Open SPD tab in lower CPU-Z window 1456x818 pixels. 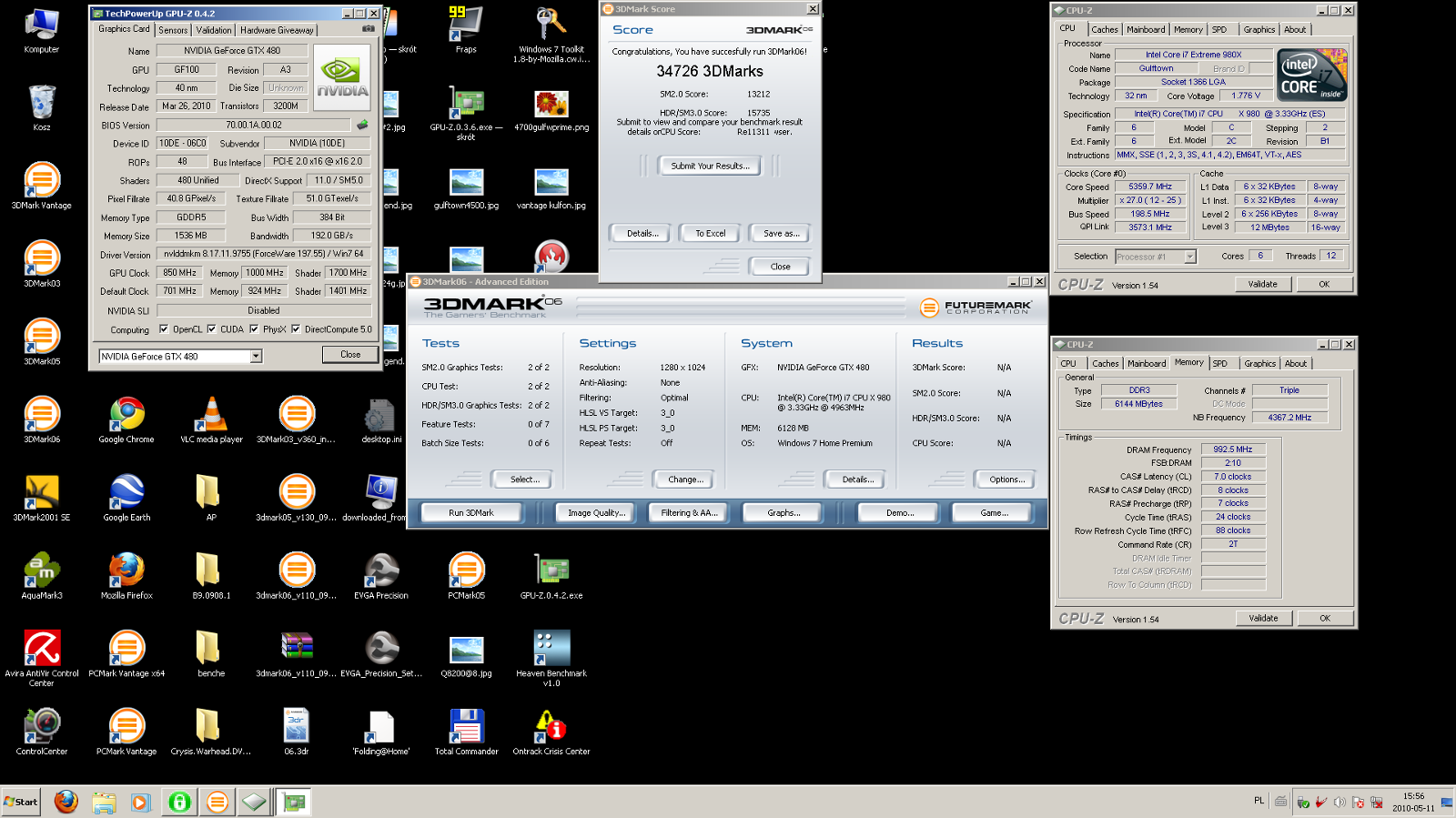[x=1220, y=364]
